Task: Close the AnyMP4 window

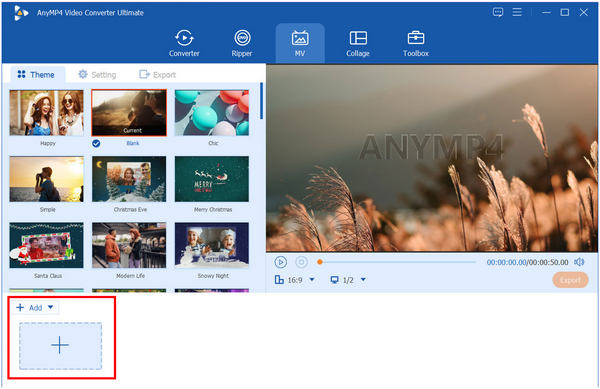Action: pyautogui.click(x=583, y=12)
